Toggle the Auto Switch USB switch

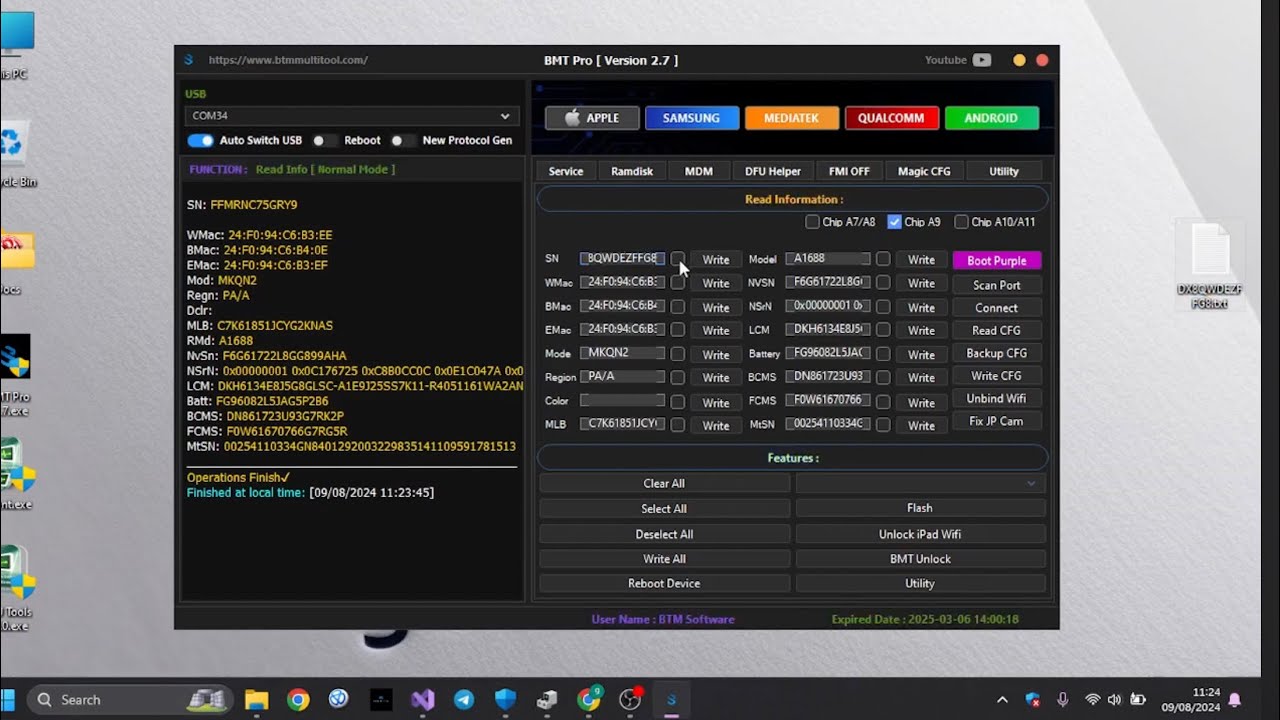click(x=201, y=141)
